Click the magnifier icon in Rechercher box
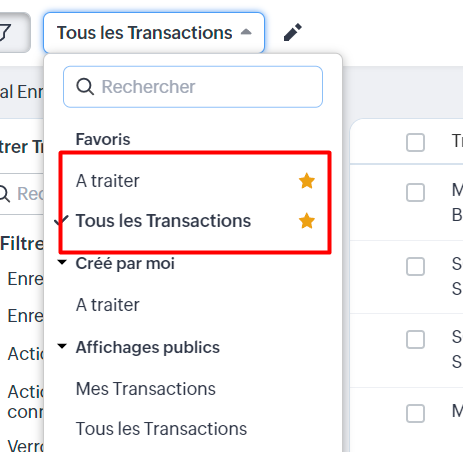This screenshot has height=452, width=463. [x=85, y=87]
